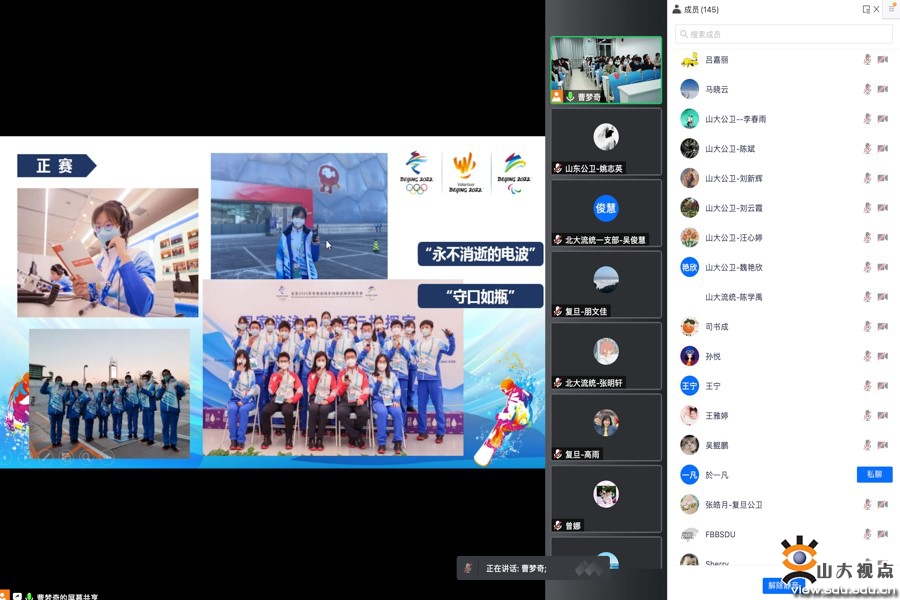Click 俊慧 avatar in video strip
Viewport: 900px width, 600px height.
(606, 208)
